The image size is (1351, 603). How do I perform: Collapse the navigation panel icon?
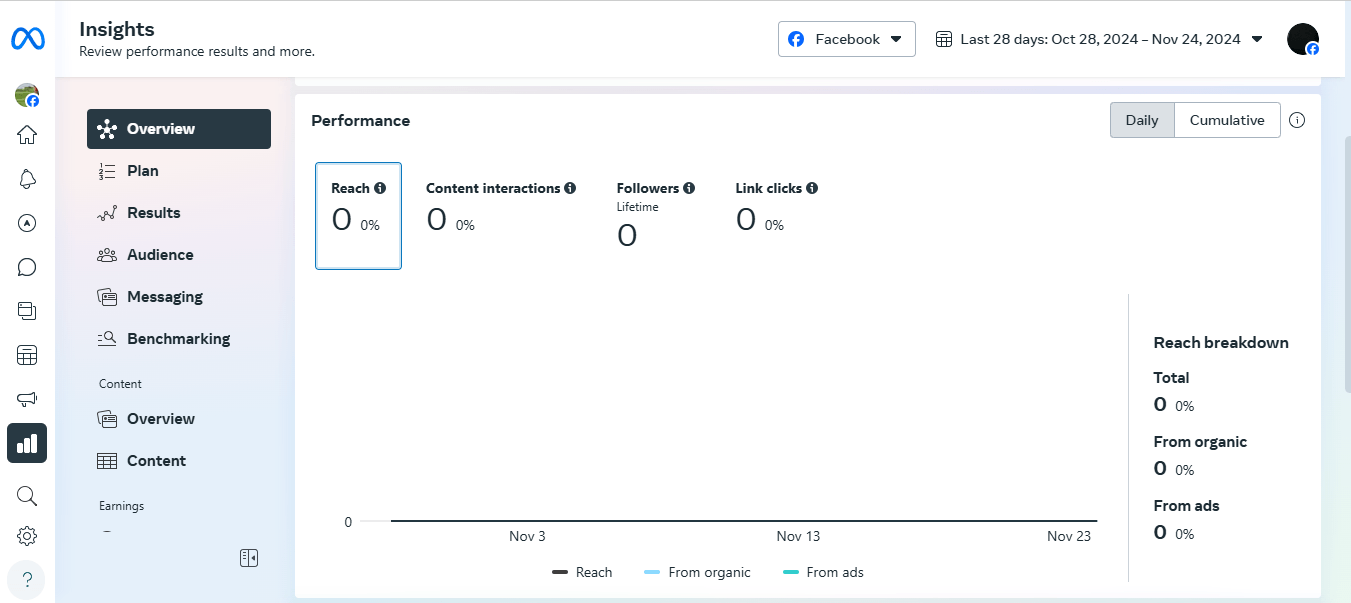point(249,558)
